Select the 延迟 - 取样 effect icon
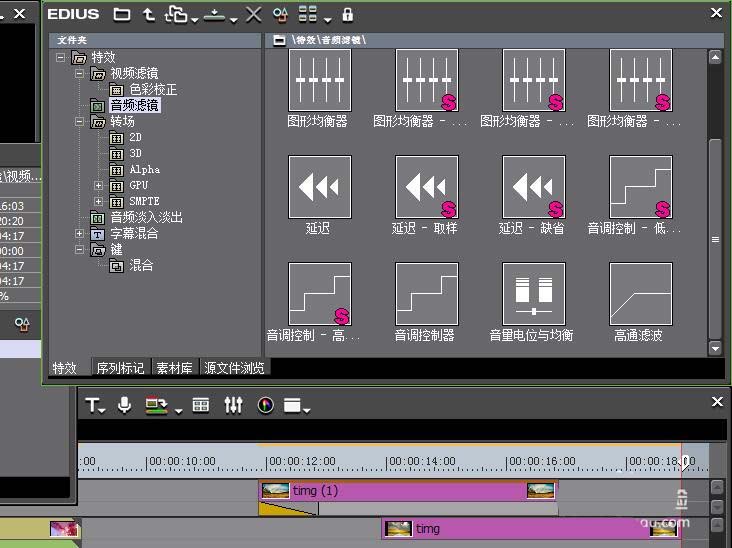The image size is (732, 548). point(427,187)
